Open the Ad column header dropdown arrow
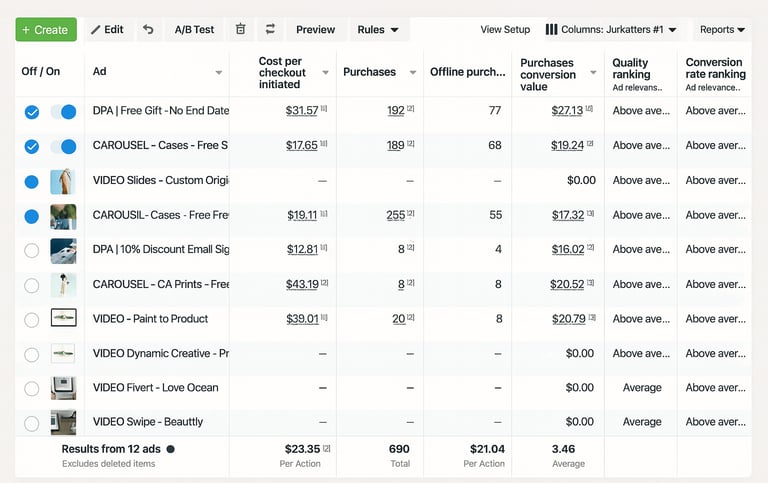 click(x=218, y=72)
